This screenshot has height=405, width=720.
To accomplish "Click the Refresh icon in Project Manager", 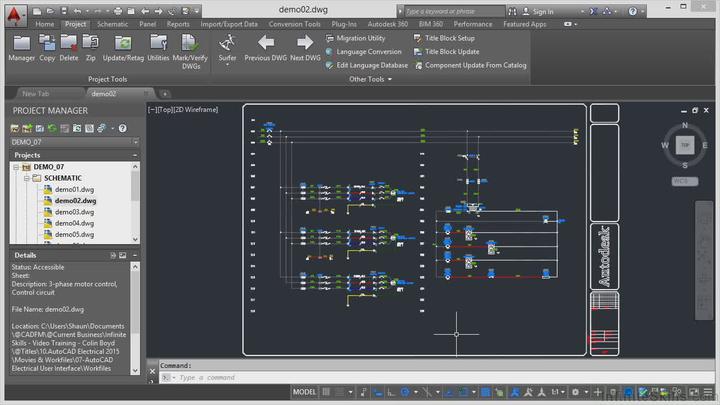I will click(x=52, y=128).
